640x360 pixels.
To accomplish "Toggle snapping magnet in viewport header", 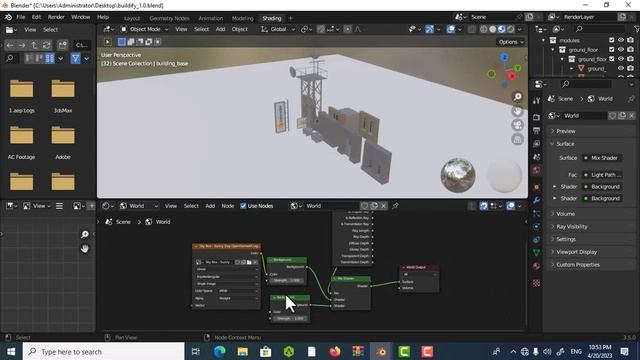I will pyautogui.click(x=321, y=29).
